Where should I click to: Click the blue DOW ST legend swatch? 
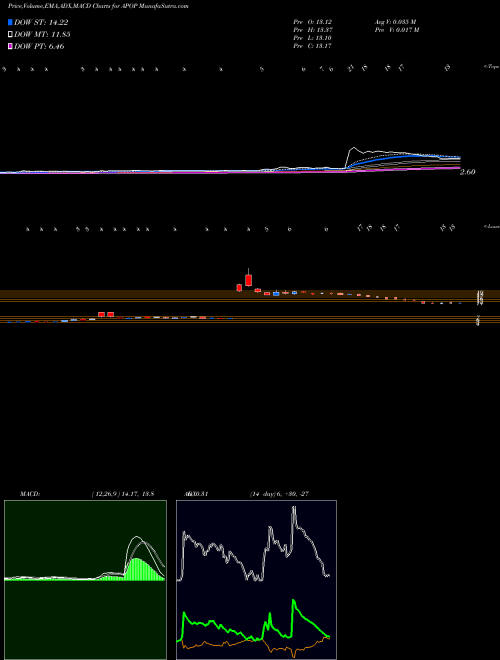[11, 22]
